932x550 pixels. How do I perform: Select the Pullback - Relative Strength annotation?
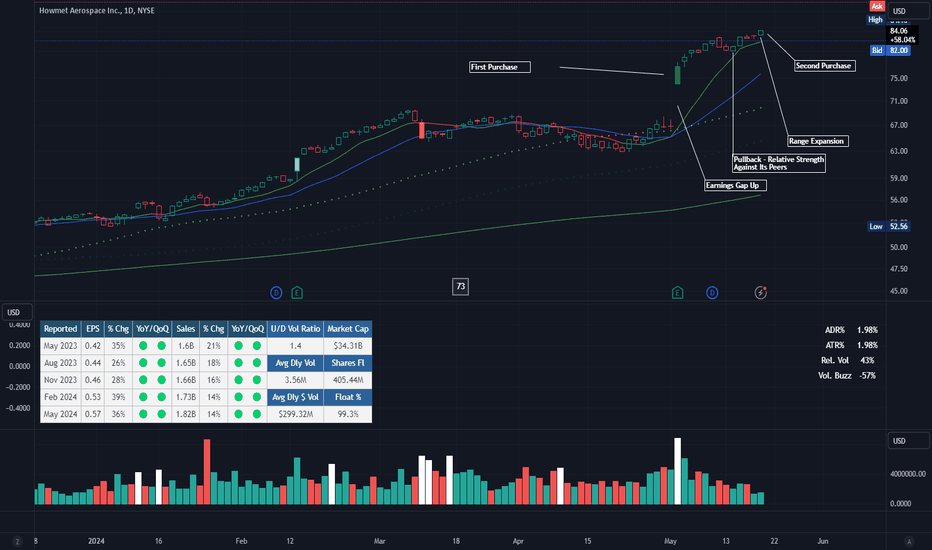[779, 163]
